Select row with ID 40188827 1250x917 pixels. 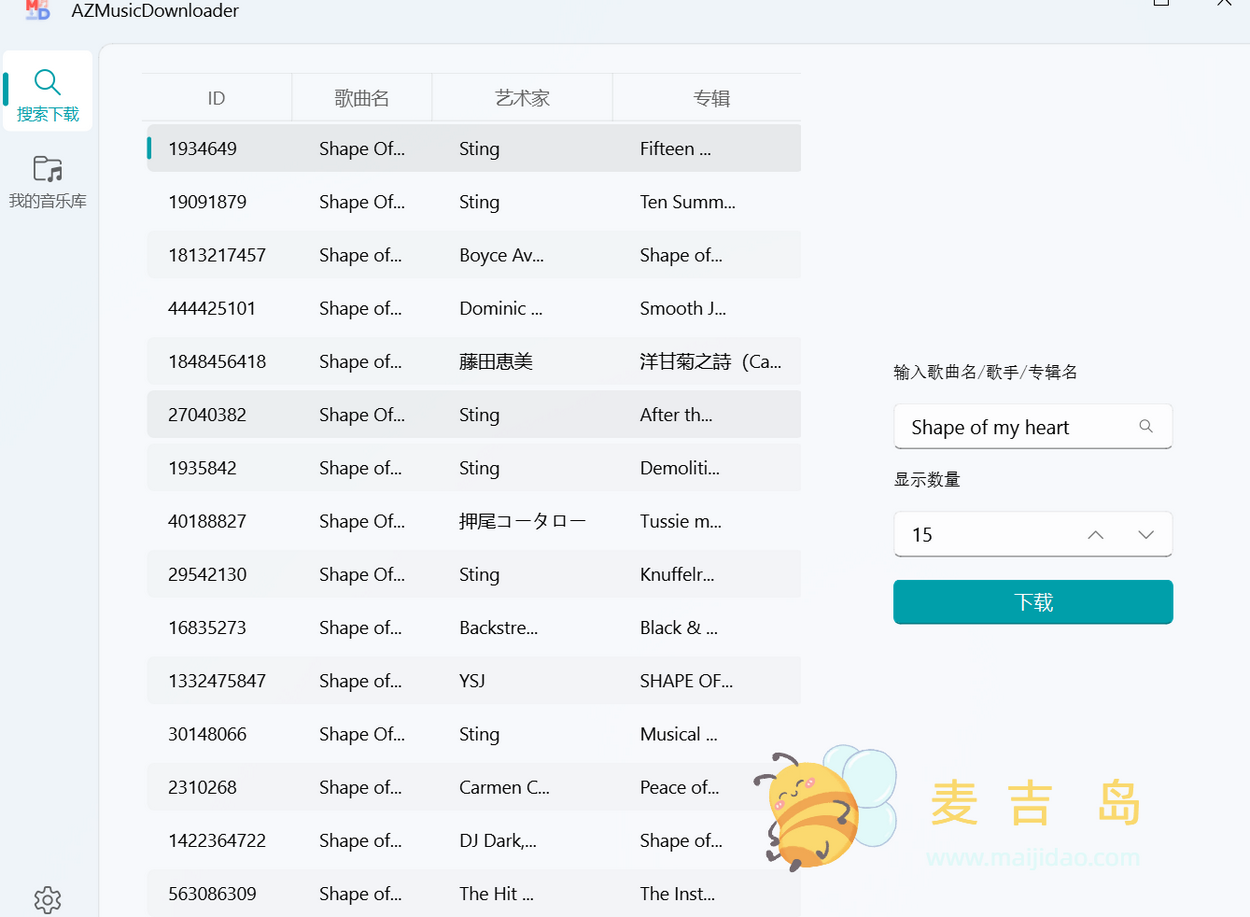tap(474, 521)
